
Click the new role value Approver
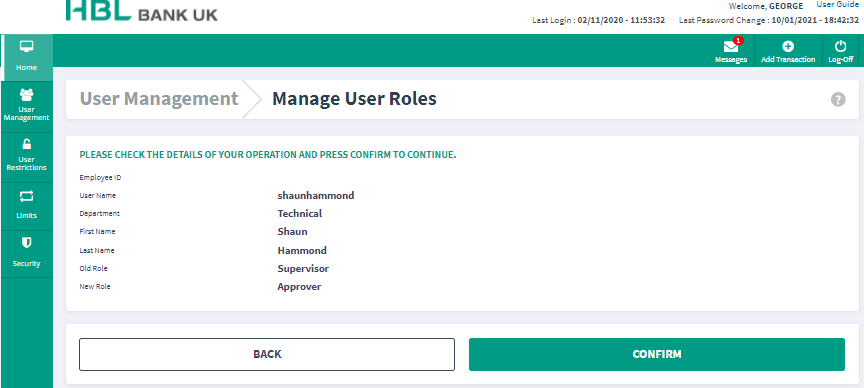(299, 287)
